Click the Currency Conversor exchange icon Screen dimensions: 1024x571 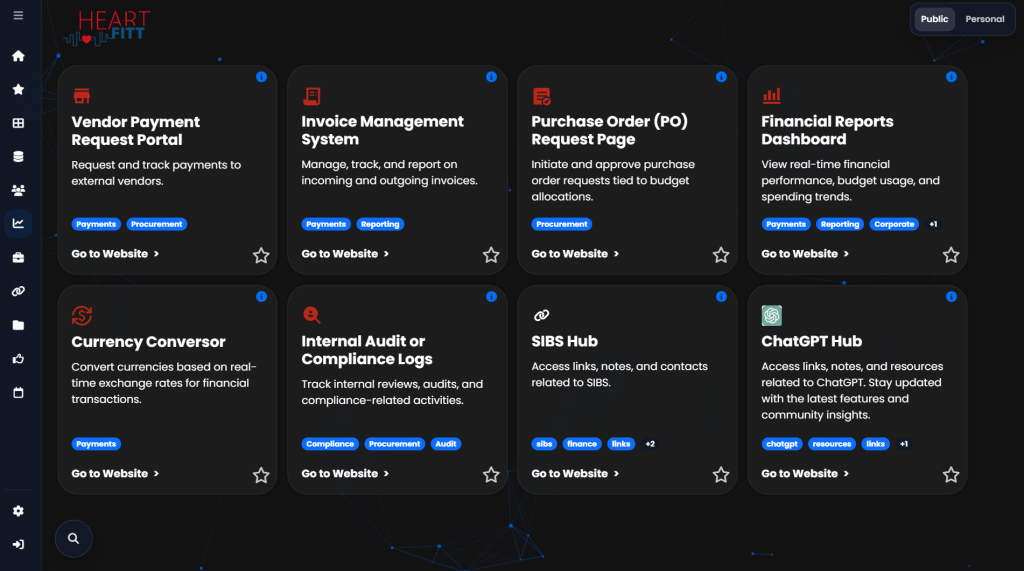point(82,316)
